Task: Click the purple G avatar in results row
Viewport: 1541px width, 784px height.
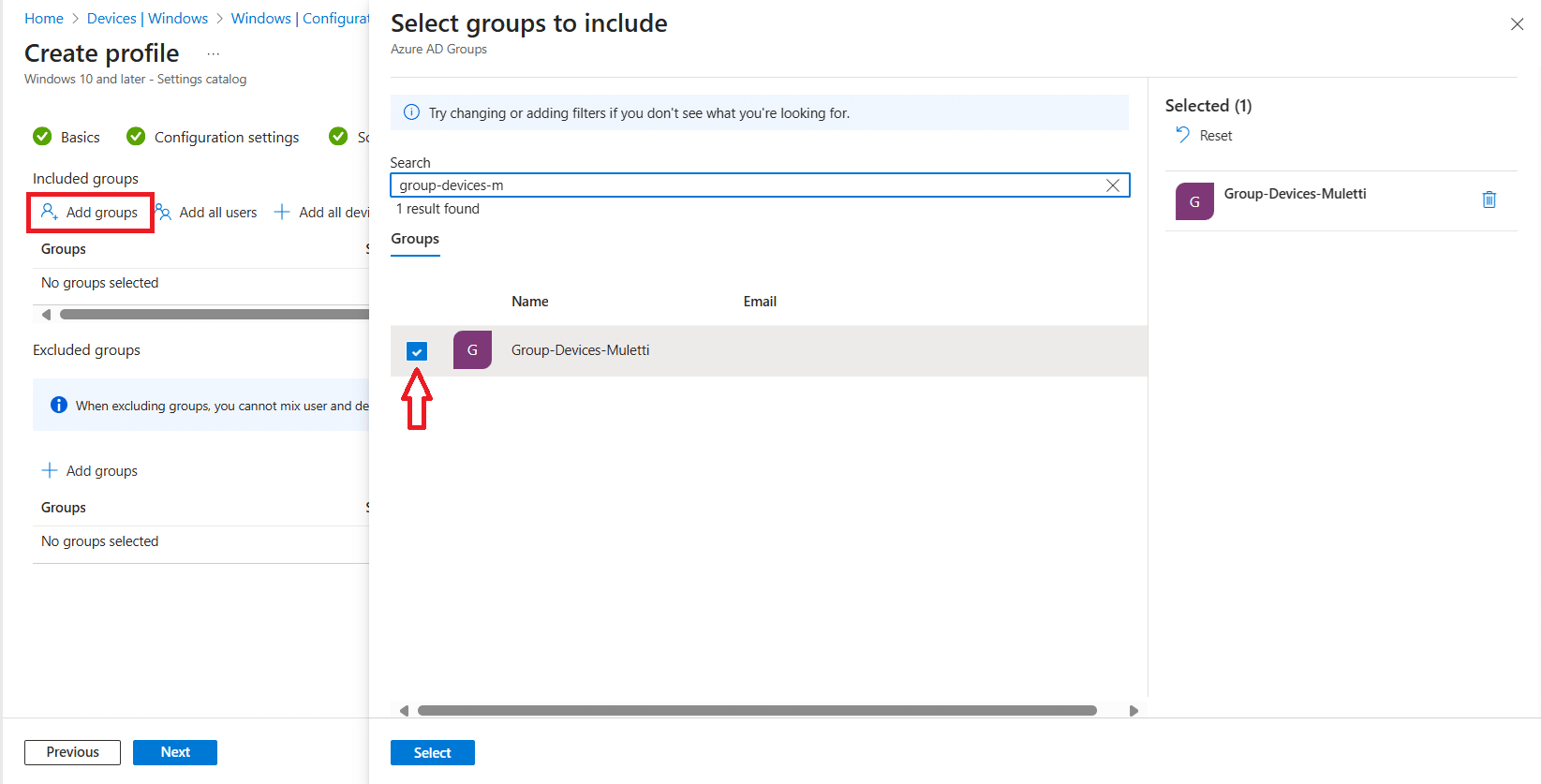Action: pyautogui.click(x=472, y=350)
